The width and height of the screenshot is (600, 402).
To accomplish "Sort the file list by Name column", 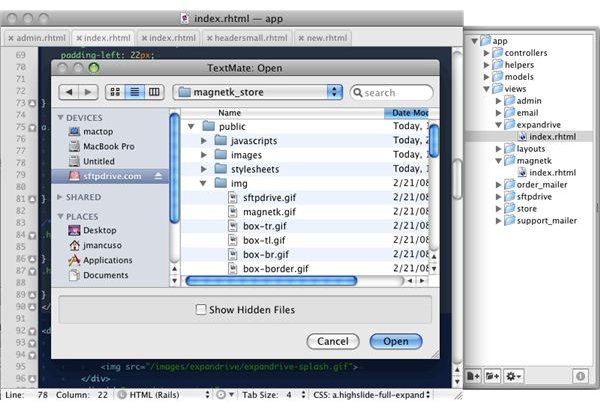I will [x=282, y=113].
